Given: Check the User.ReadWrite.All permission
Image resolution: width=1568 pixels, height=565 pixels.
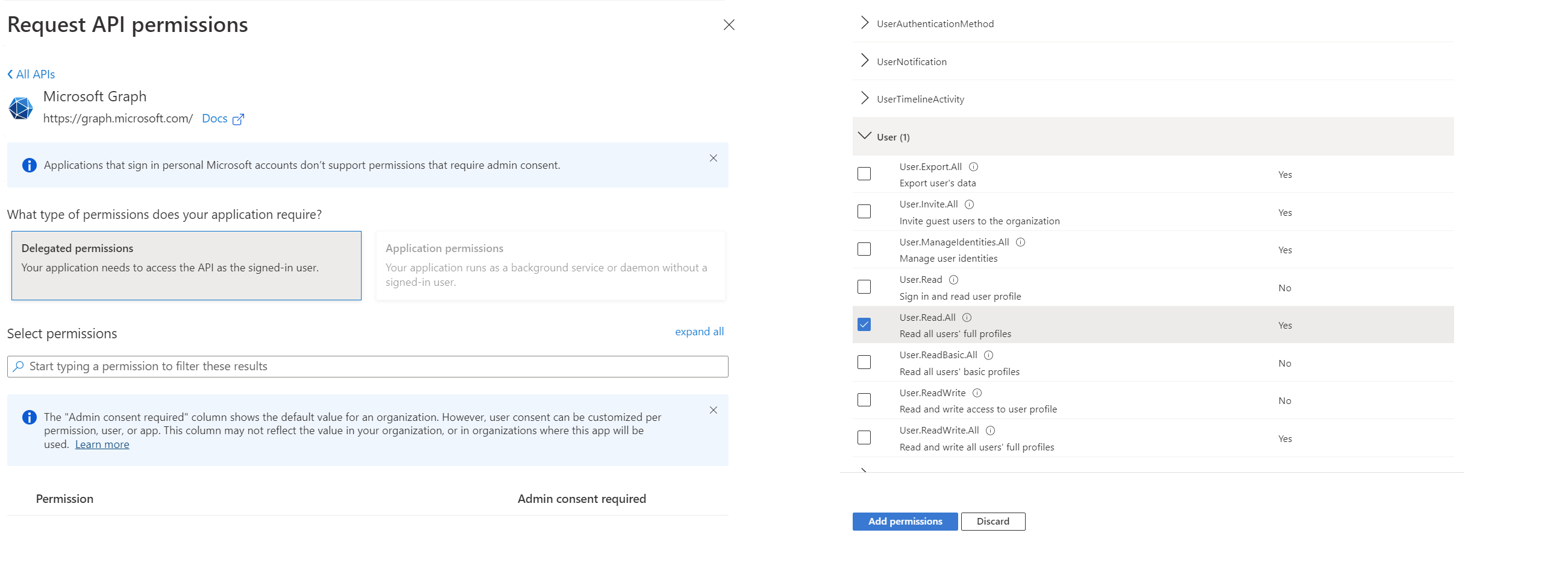Looking at the screenshot, I should pos(864,438).
